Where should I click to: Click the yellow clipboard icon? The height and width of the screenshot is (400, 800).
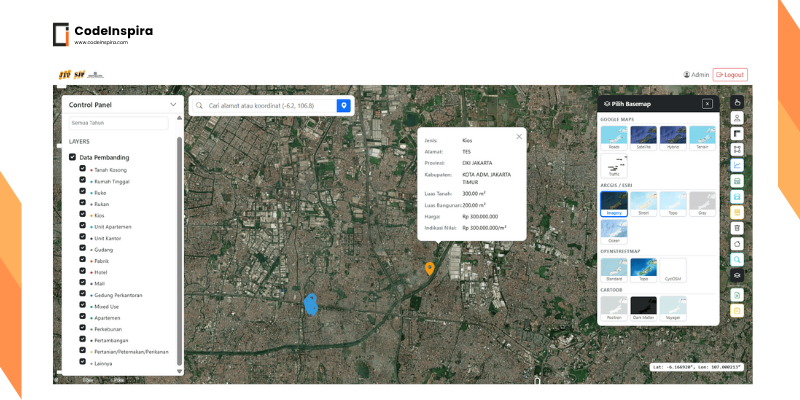pyautogui.click(x=737, y=310)
